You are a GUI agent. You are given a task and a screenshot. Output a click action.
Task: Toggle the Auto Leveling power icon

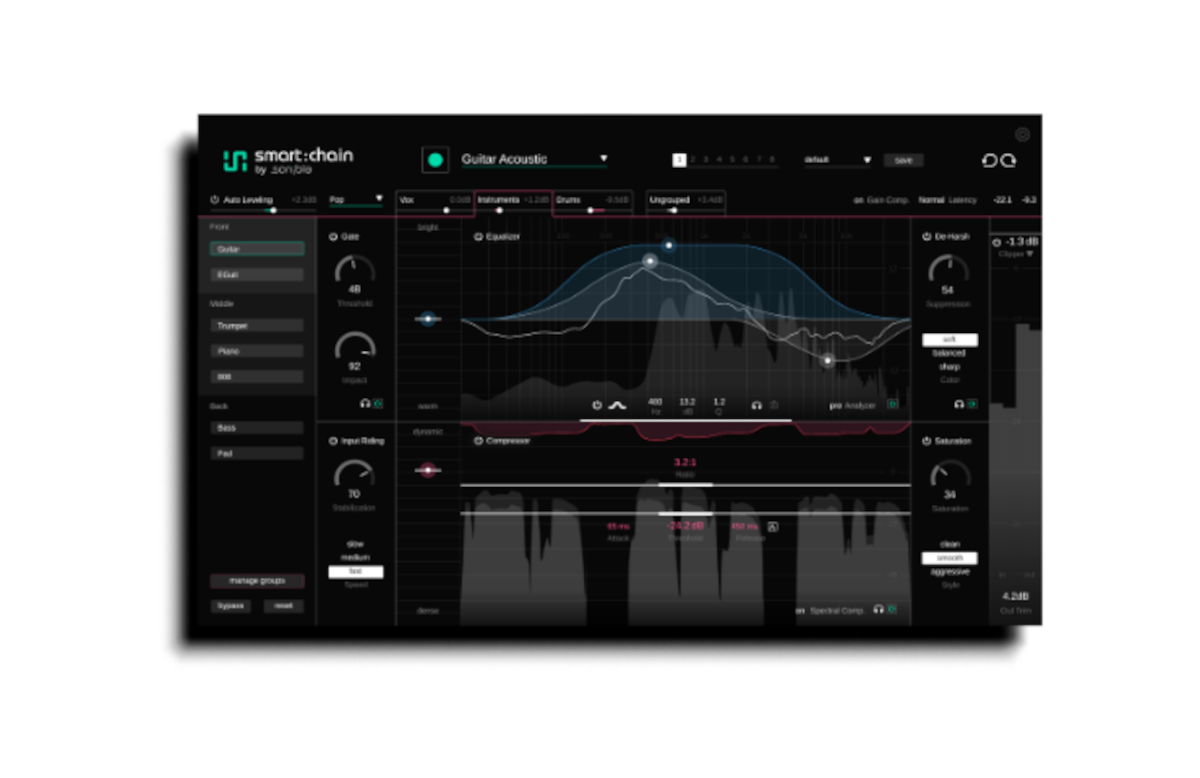tap(215, 200)
